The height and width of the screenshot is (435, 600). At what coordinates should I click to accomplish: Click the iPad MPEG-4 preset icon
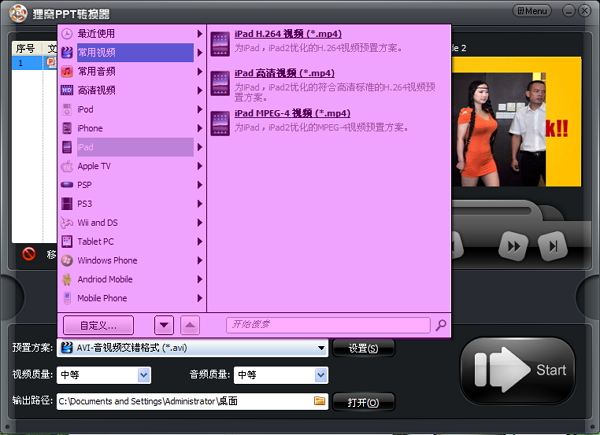tap(220, 123)
